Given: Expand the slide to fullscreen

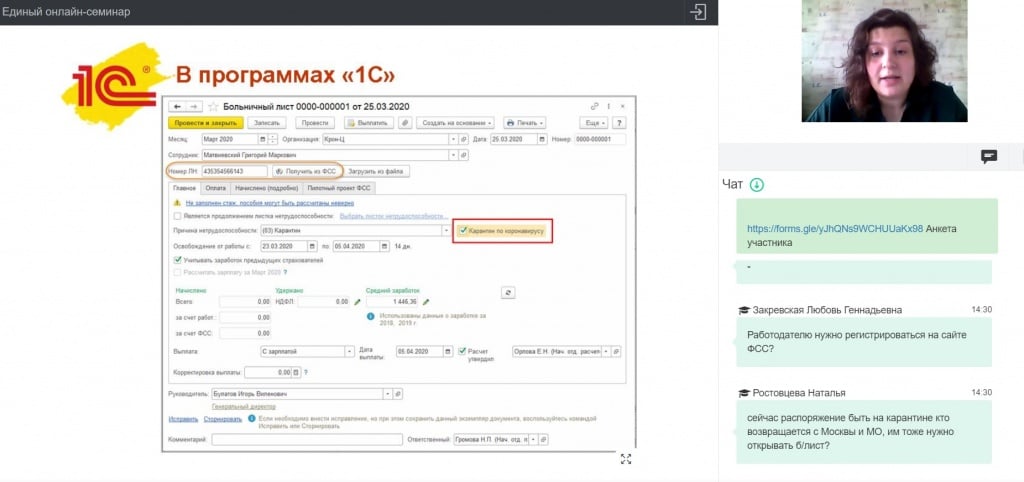Looking at the screenshot, I should (626, 458).
